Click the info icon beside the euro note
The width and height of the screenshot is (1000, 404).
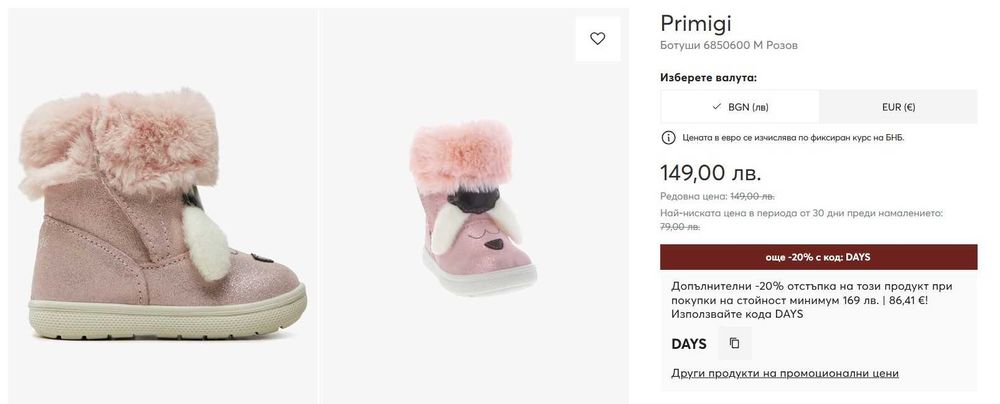(x=668, y=137)
